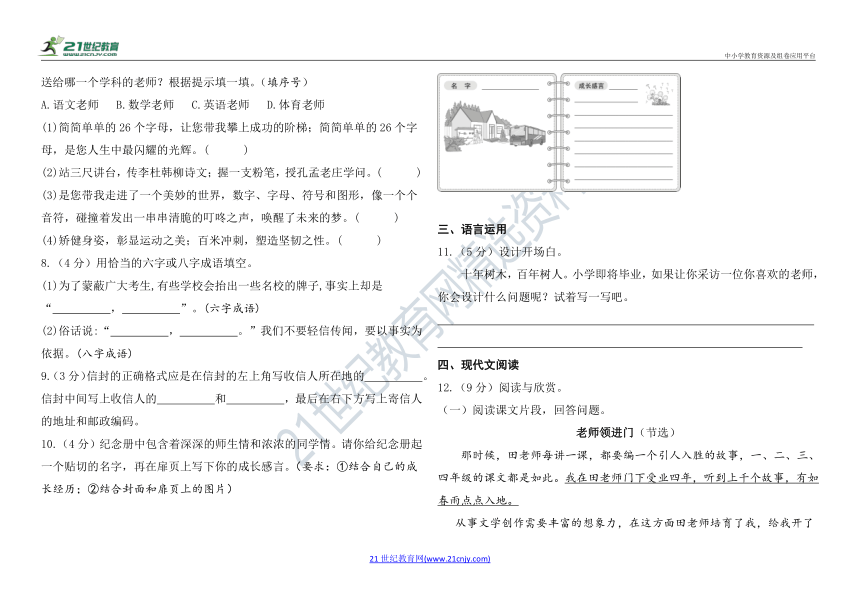Click the question line 12.(9分)阅读与欣赏。
The height and width of the screenshot is (608, 860).
(500, 388)
